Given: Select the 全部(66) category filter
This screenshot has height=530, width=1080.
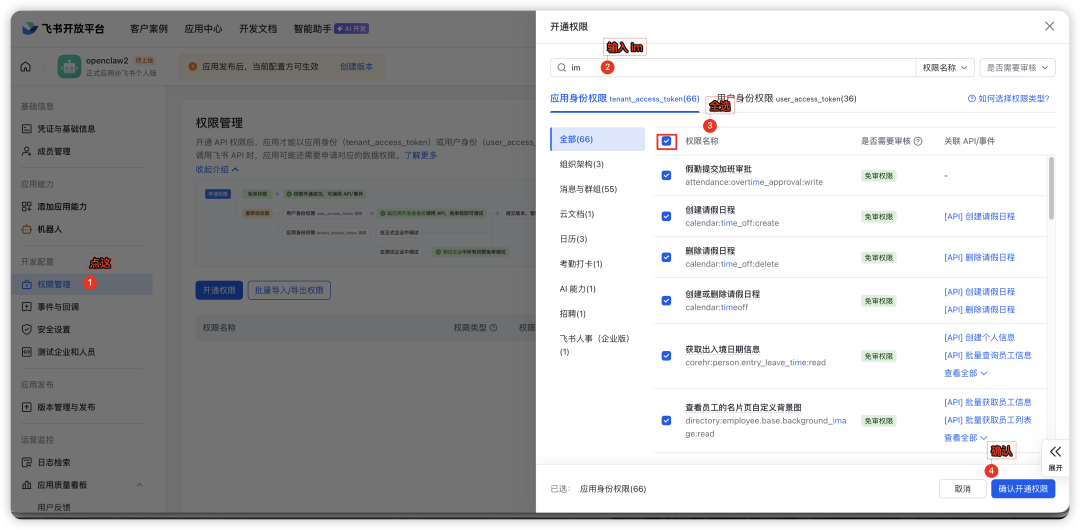Looking at the screenshot, I should [597, 139].
